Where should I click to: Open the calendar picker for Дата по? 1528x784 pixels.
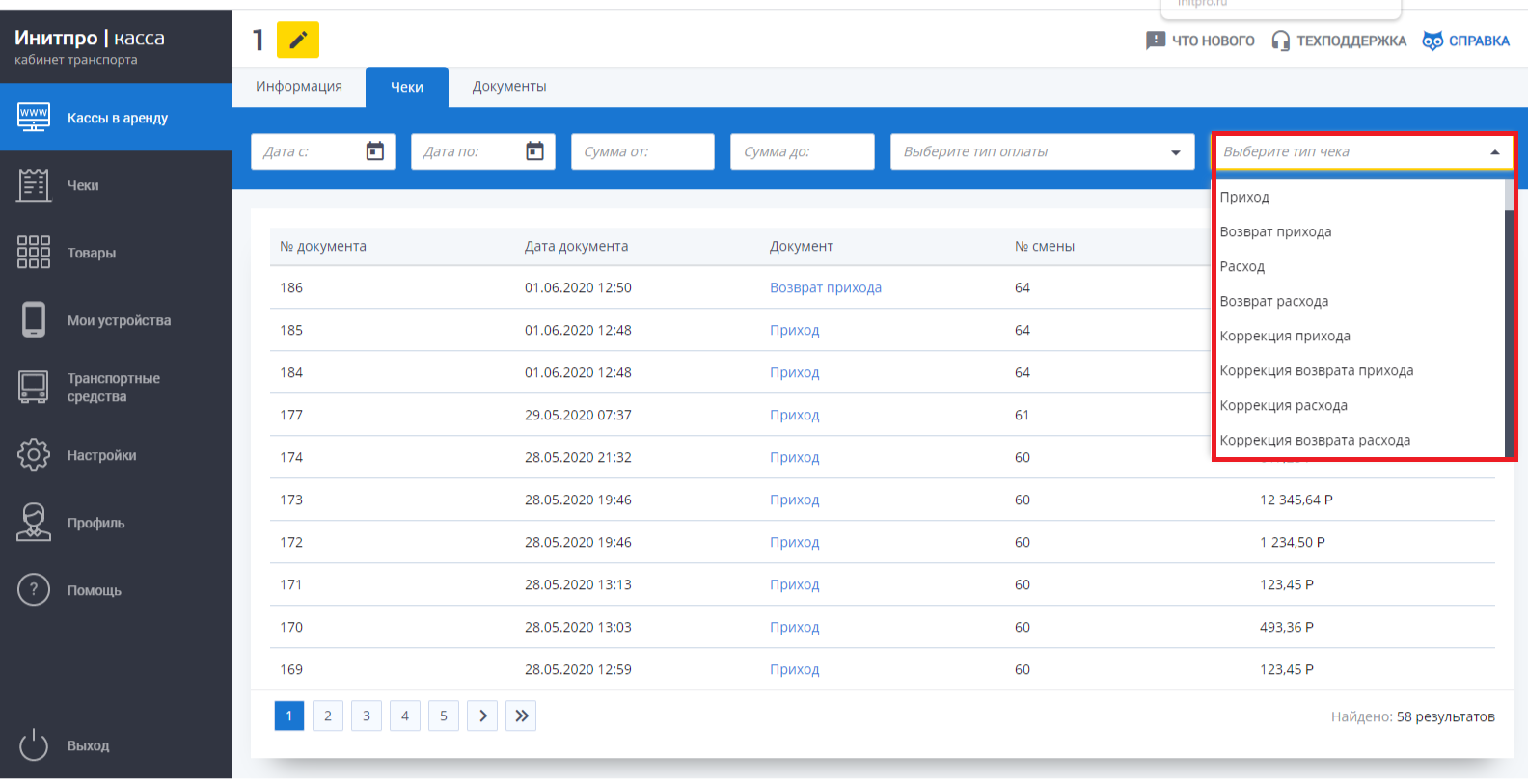coord(535,151)
